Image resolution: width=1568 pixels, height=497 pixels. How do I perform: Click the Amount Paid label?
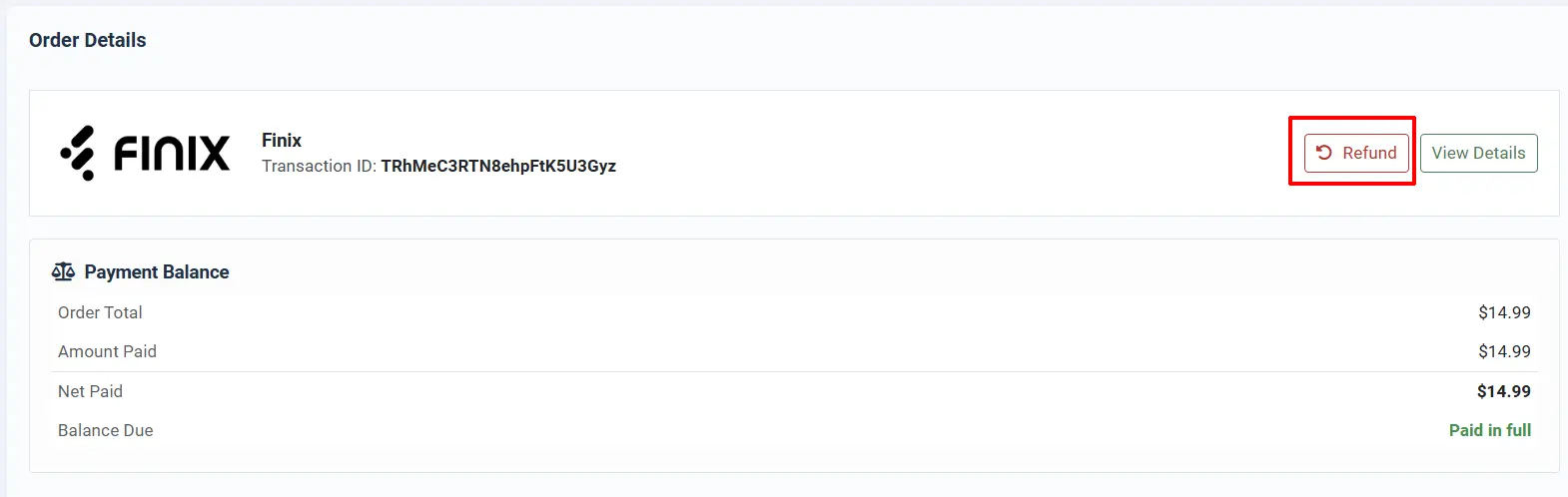(x=107, y=351)
